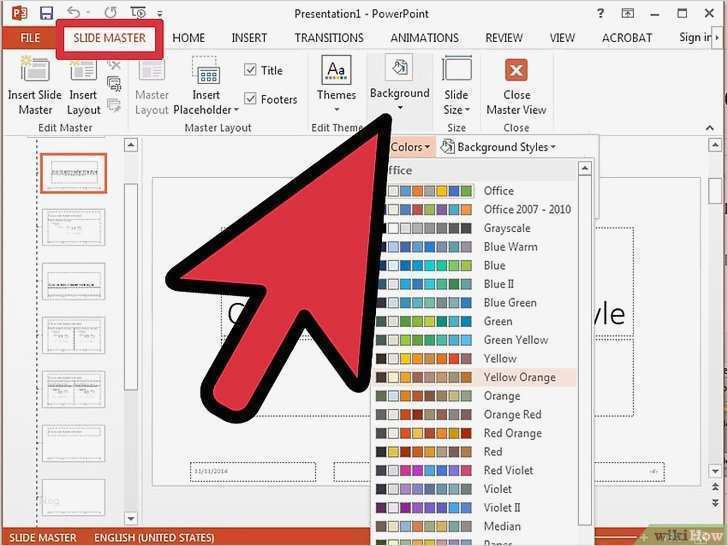Screen dimensions: 728x546
Task: Click the Delete slide icon in Edit Master
Action: click(x=114, y=65)
